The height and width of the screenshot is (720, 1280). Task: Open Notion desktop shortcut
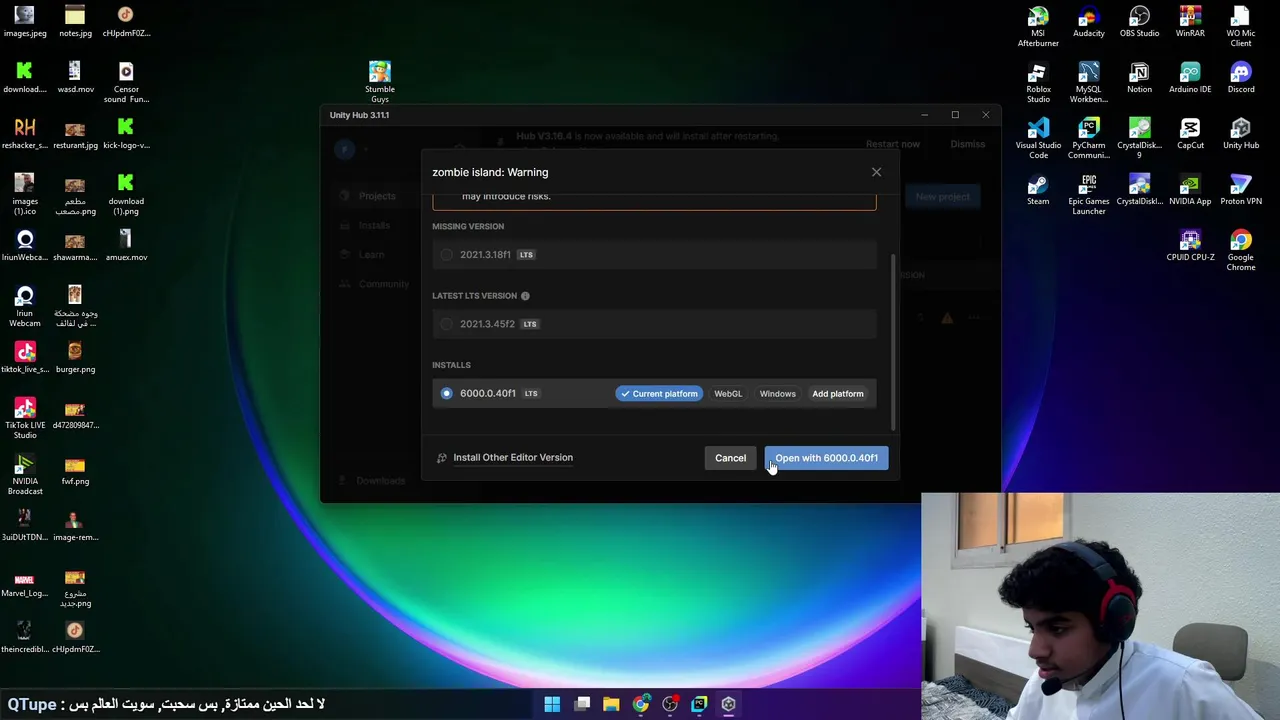(x=1139, y=78)
